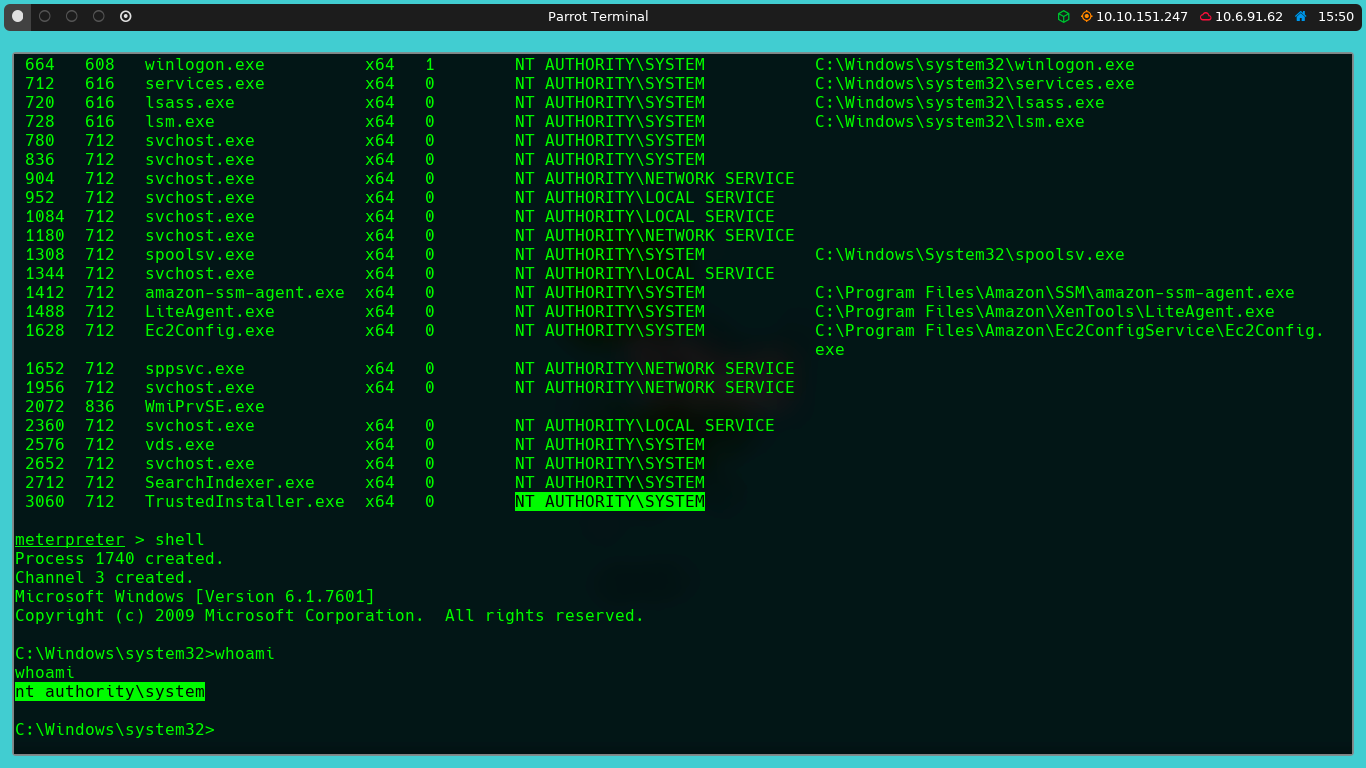Click the orange target icon
Screen dimensions: 1366x768
tap(1086, 16)
